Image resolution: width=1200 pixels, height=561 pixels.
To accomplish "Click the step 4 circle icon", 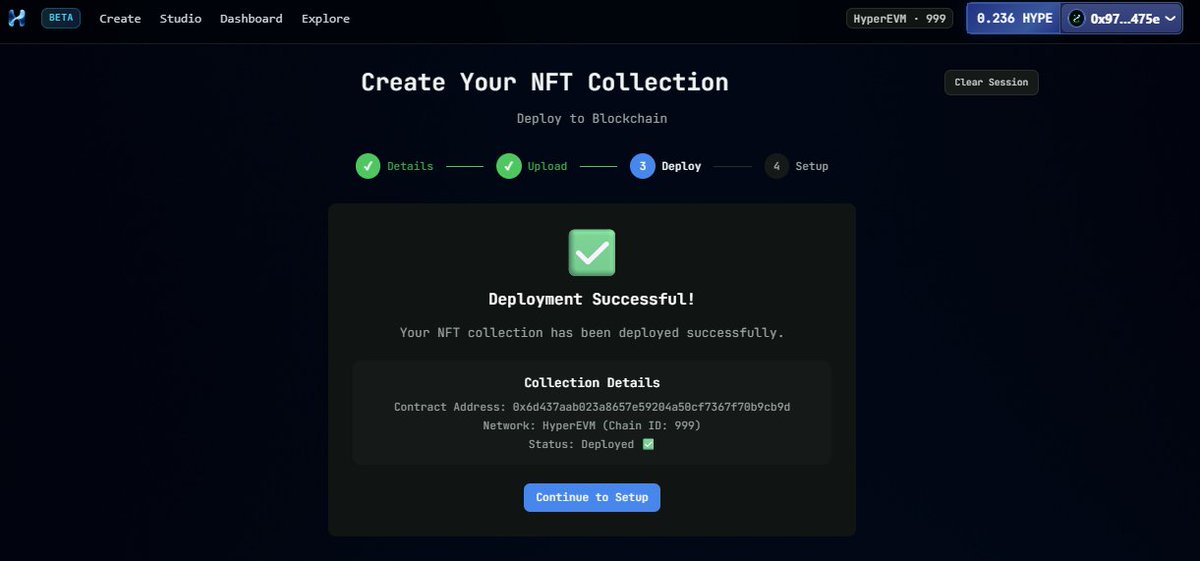I will tap(777, 166).
